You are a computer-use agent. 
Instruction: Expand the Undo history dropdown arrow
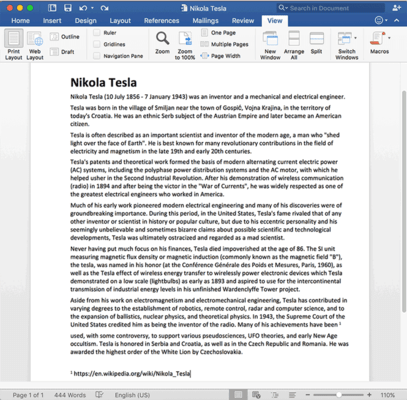92,8
